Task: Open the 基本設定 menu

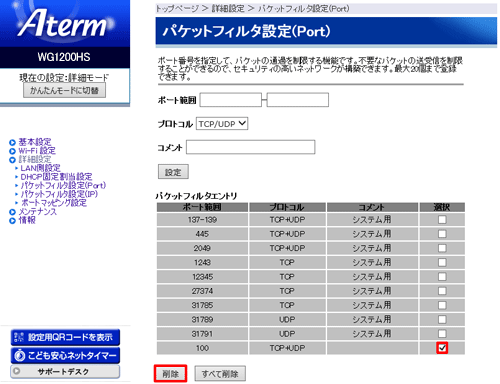Action: [x=35, y=142]
